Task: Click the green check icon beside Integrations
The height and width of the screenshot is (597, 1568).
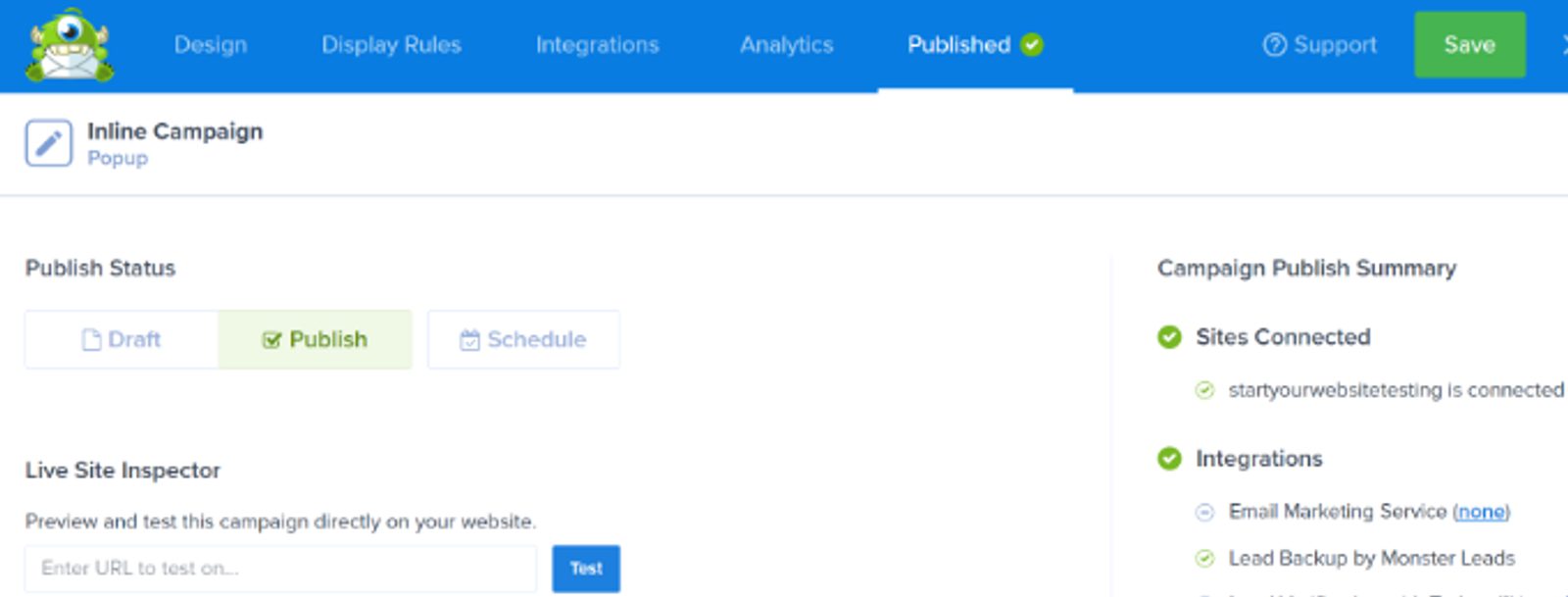Action: click(x=1171, y=458)
